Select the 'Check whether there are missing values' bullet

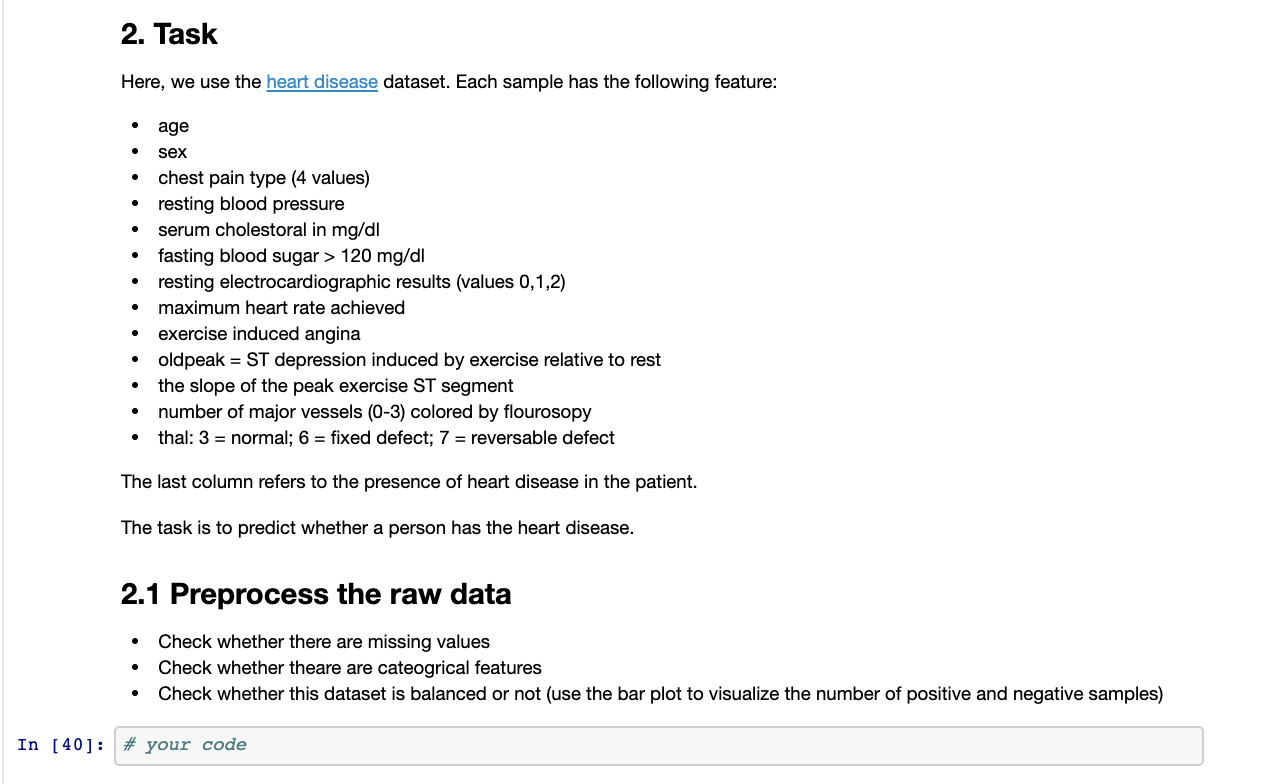coord(323,641)
